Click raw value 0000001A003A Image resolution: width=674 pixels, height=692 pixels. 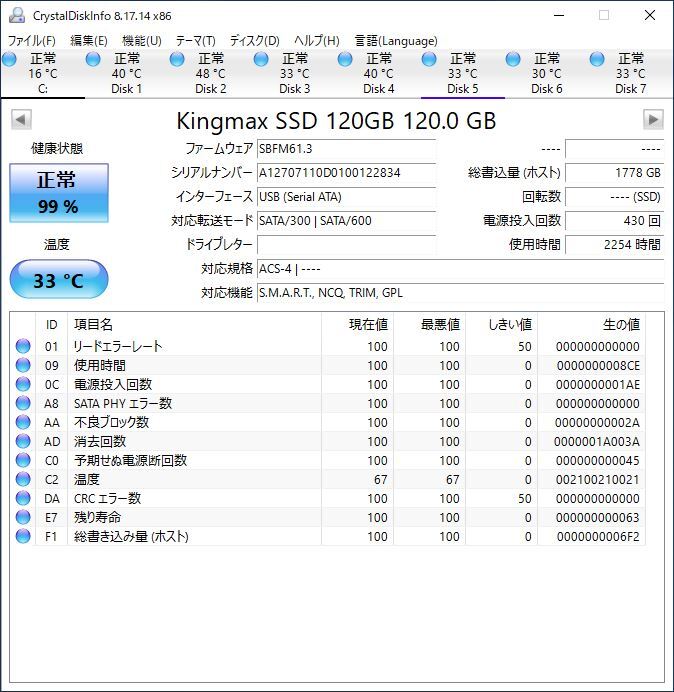[596, 441]
